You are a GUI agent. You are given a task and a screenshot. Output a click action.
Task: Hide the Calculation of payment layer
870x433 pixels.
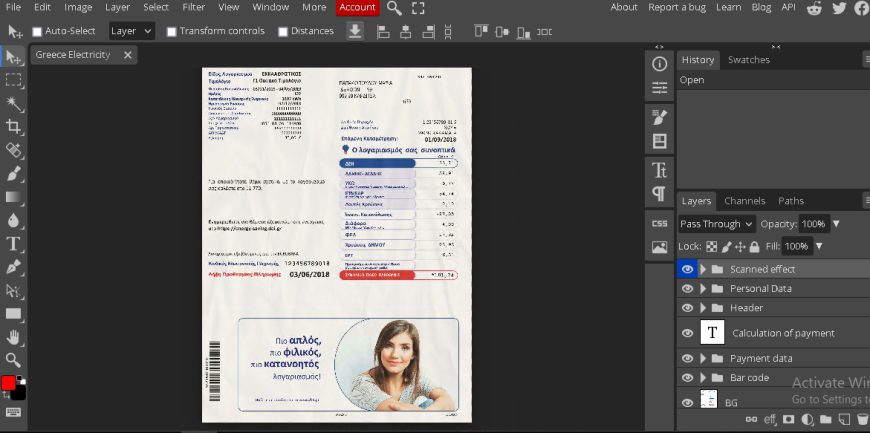click(x=687, y=333)
